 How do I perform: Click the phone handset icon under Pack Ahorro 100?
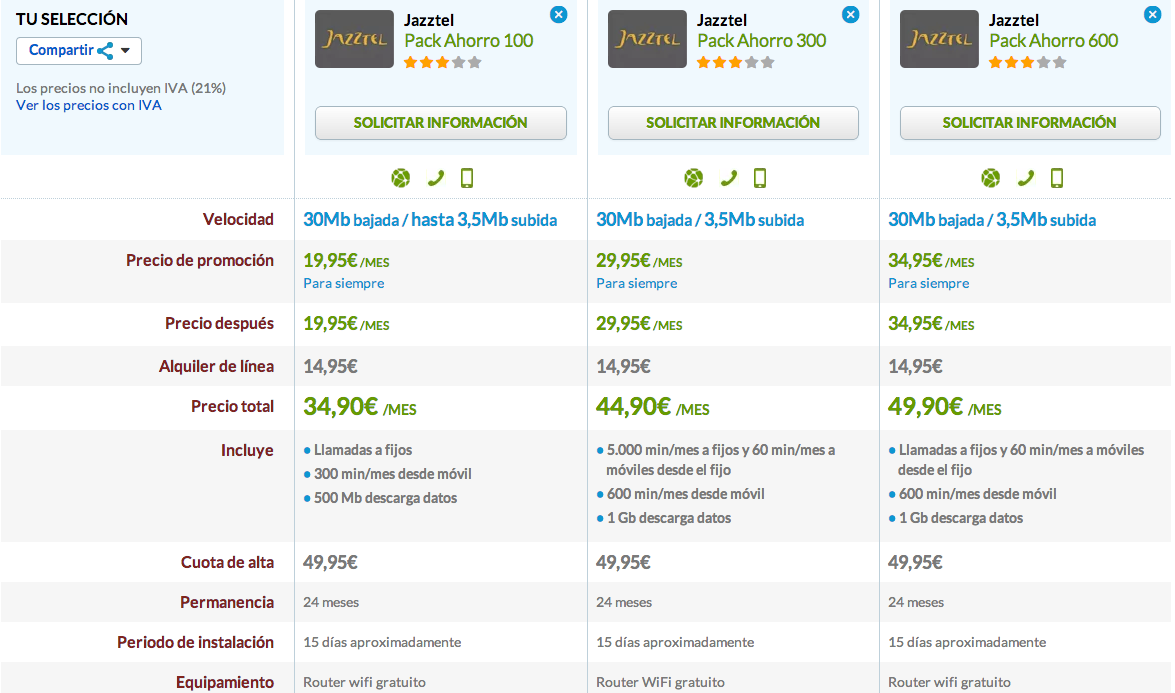435,178
